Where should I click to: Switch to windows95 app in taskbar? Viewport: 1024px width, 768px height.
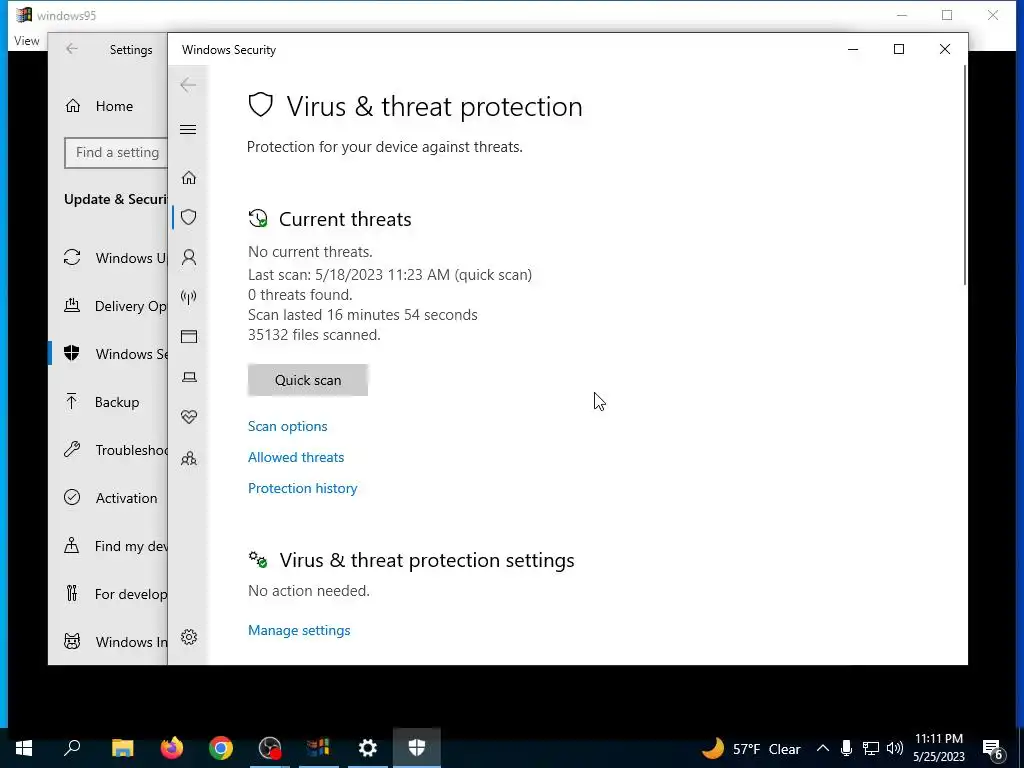pyautogui.click(x=319, y=748)
